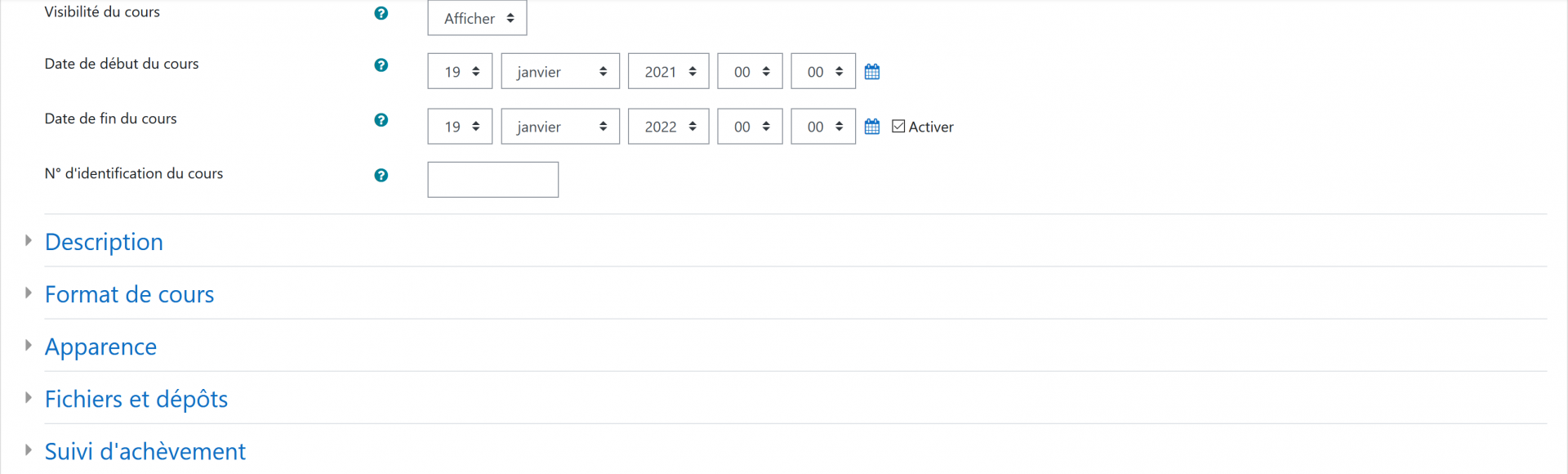The width and height of the screenshot is (1568, 474).
Task: Open start date month dropdown showing janvier
Action: click(560, 71)
